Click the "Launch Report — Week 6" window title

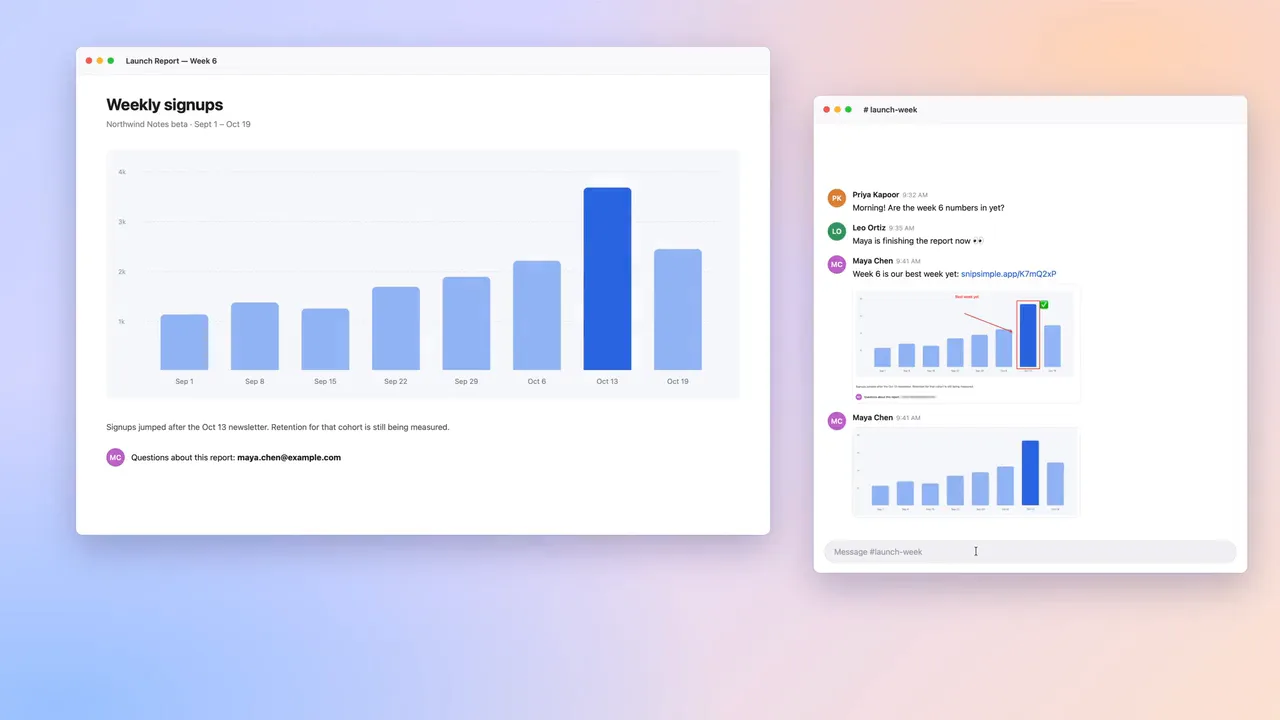coord(171,61)
